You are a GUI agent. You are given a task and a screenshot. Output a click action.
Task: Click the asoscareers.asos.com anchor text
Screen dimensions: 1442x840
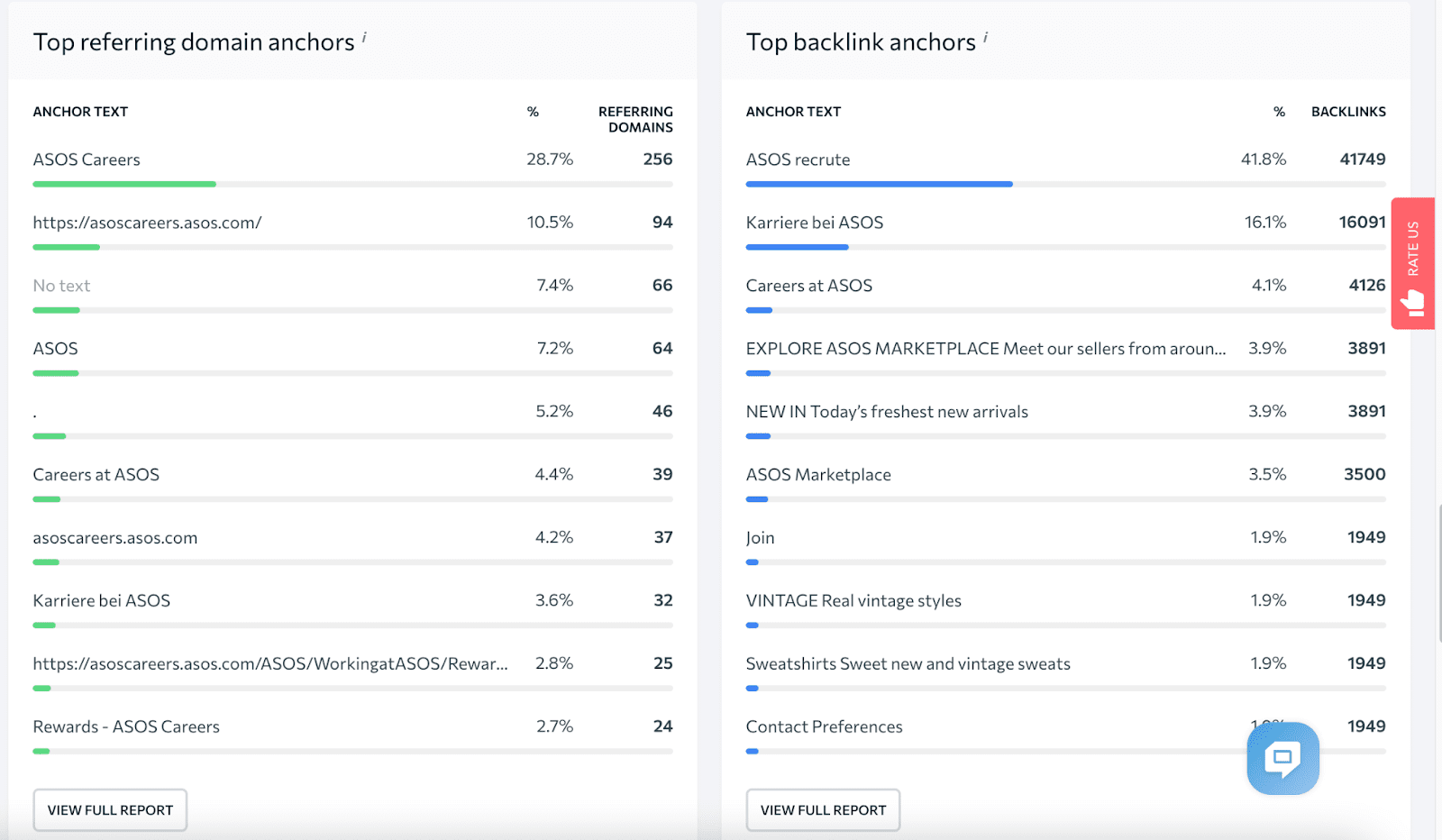coord(115,538)
